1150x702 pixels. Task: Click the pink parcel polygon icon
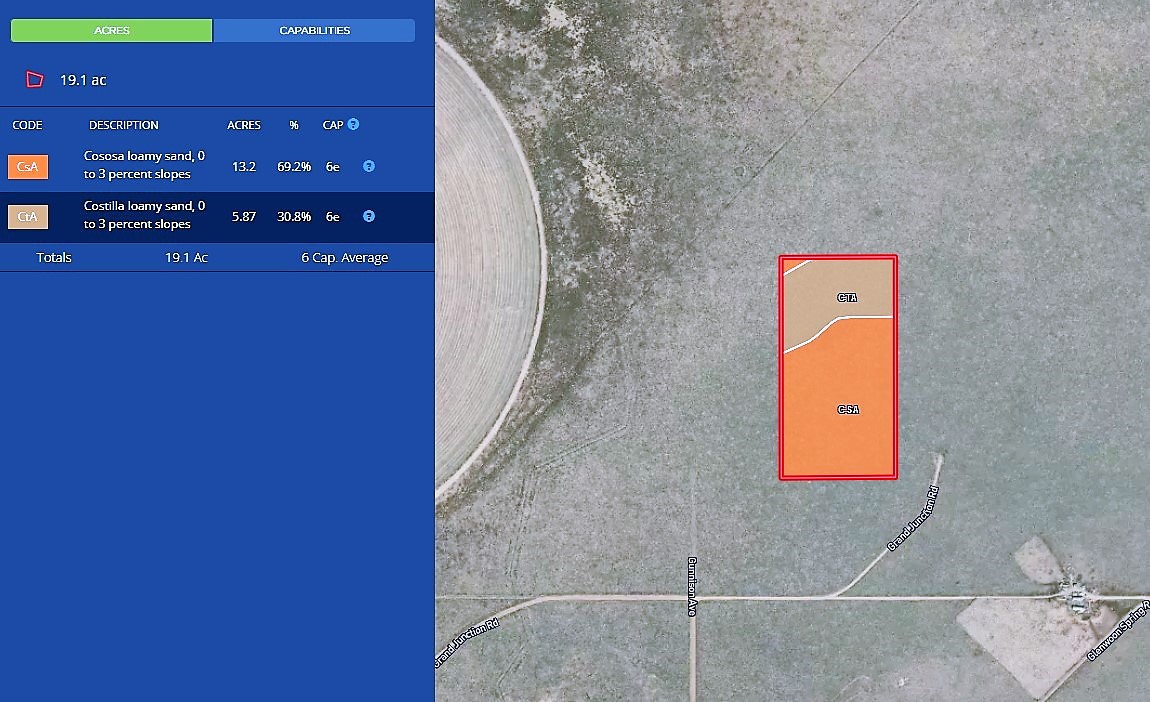(35, 80)
